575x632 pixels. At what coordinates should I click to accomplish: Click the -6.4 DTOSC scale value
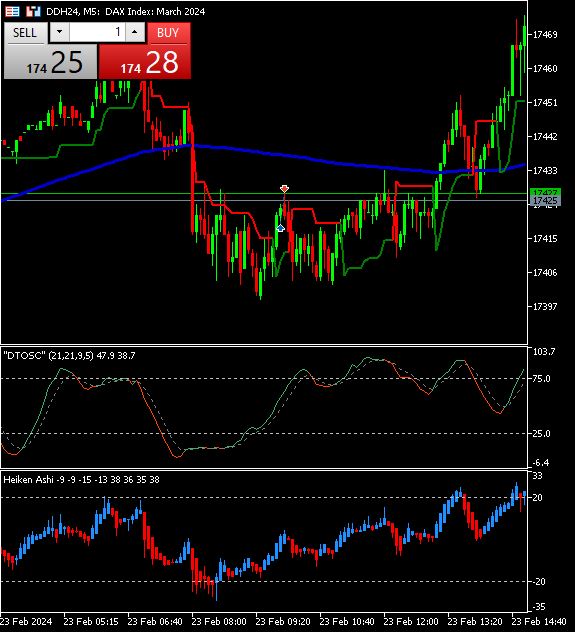(541, 463)
